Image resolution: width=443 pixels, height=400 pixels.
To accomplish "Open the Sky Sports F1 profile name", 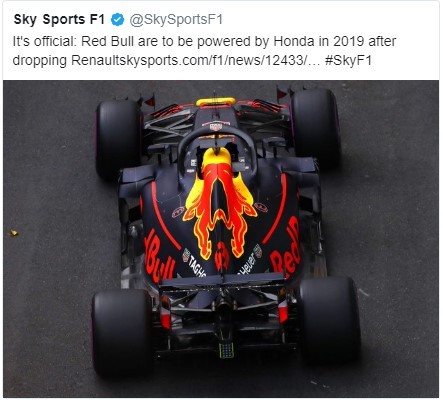I will click(59, 19).
